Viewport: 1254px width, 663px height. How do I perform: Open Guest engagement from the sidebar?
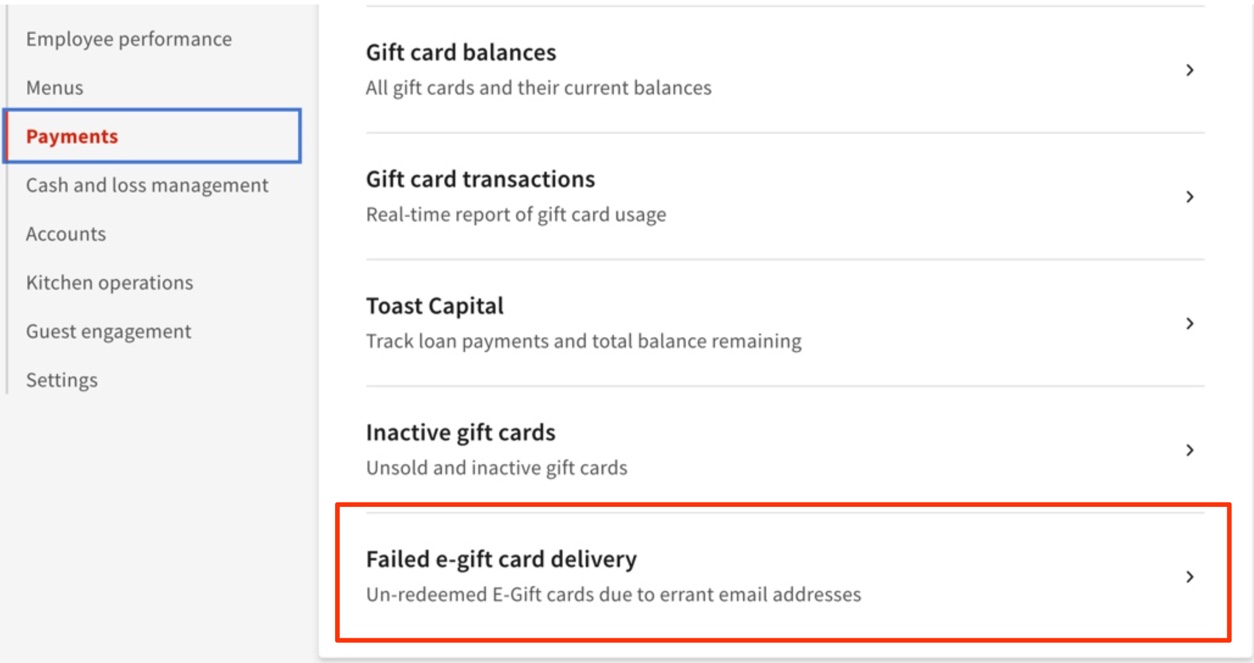click(x=108, y=331)
